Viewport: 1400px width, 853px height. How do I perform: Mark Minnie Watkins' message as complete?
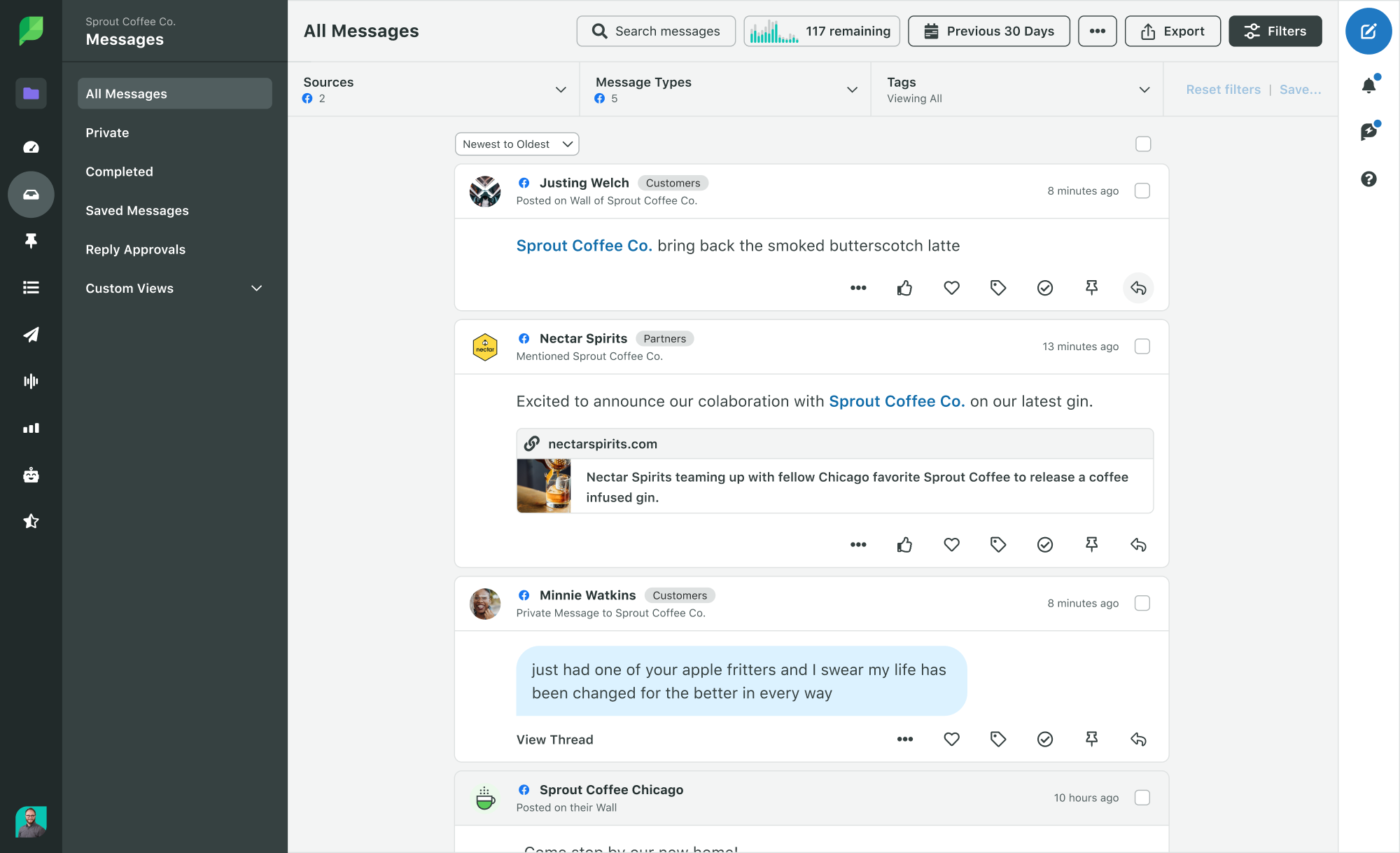pyautogui.click(x=1044, y=739)
